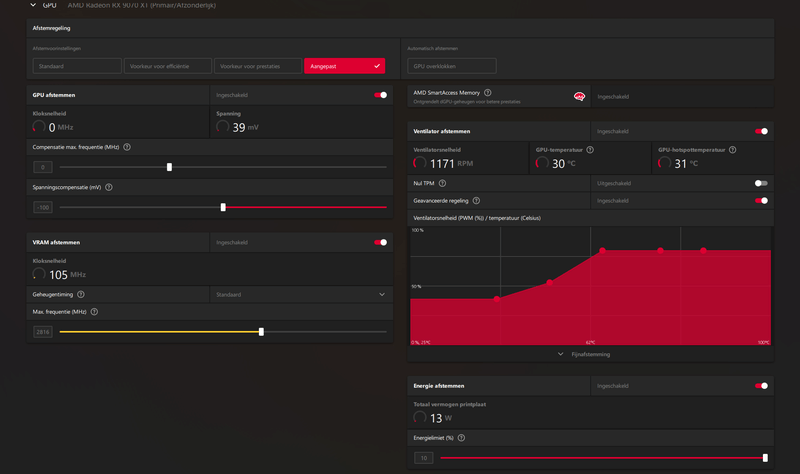Click the third fan curve point

pyautogui.click(x=603, y=251)
